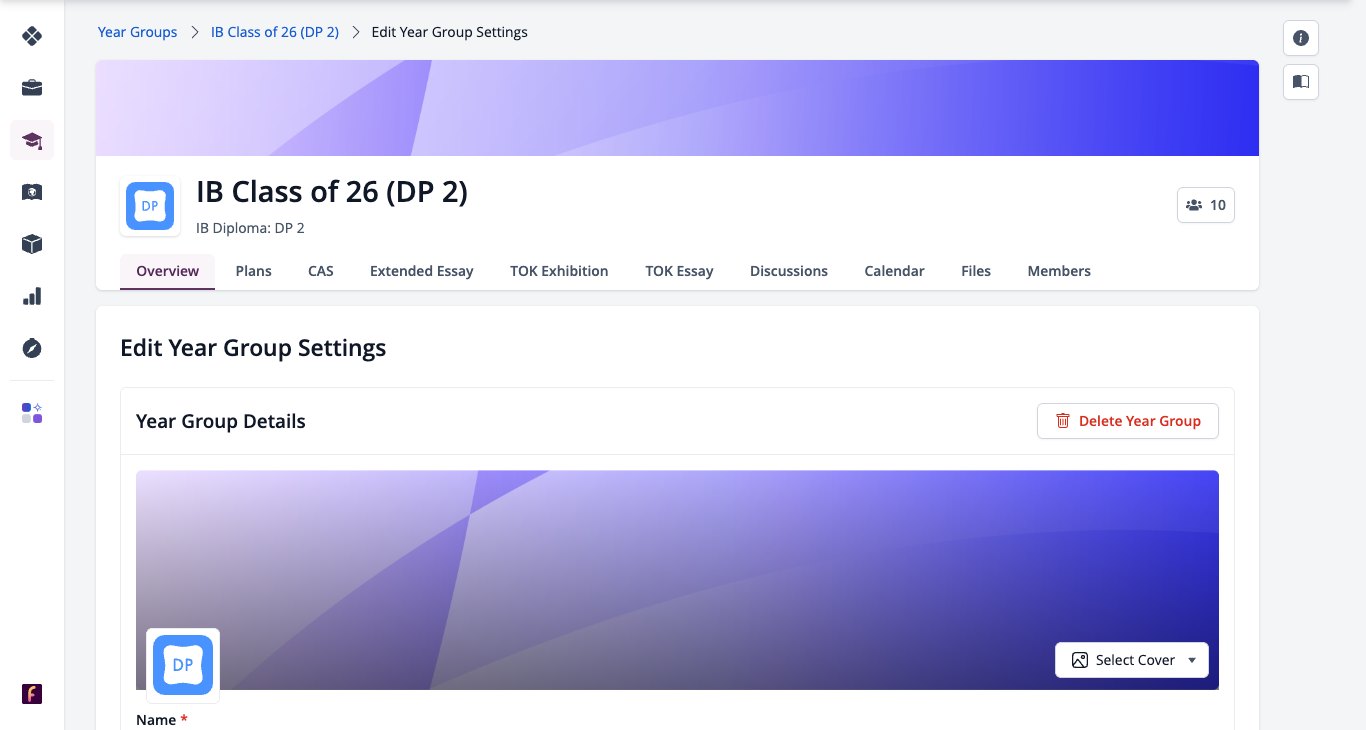
Task: Click the info icon at top right
Action: tap(1301, 38)
